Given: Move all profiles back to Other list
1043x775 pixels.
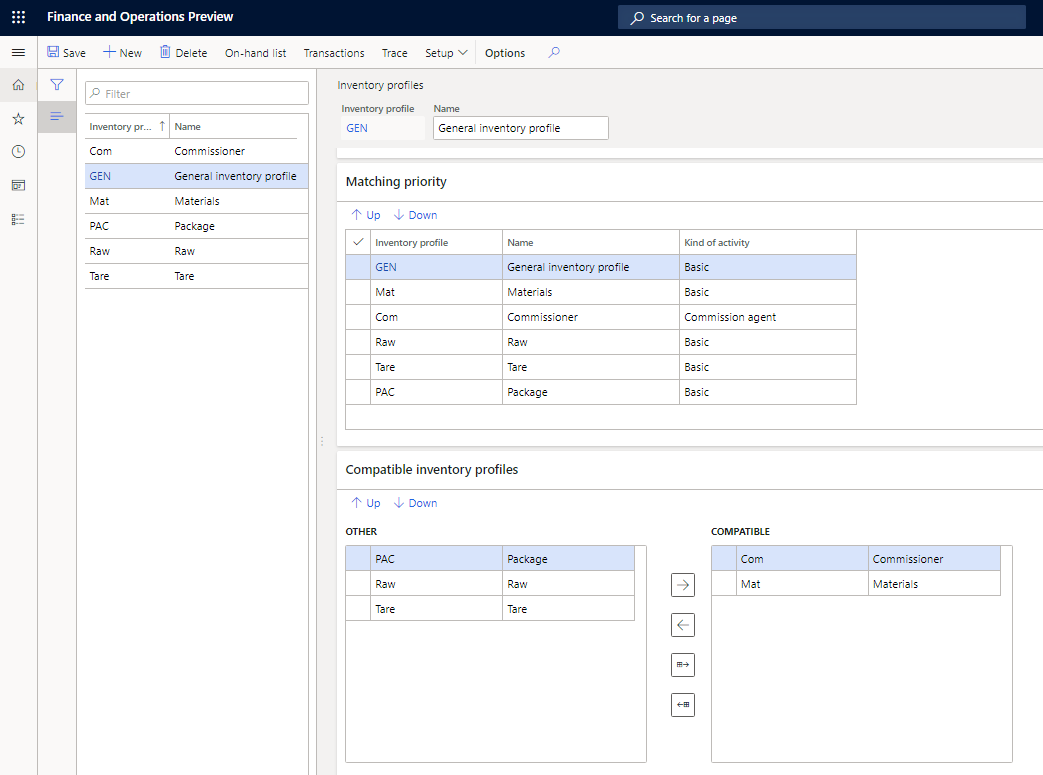Looking at the screenshot, I should coord(683,705).
